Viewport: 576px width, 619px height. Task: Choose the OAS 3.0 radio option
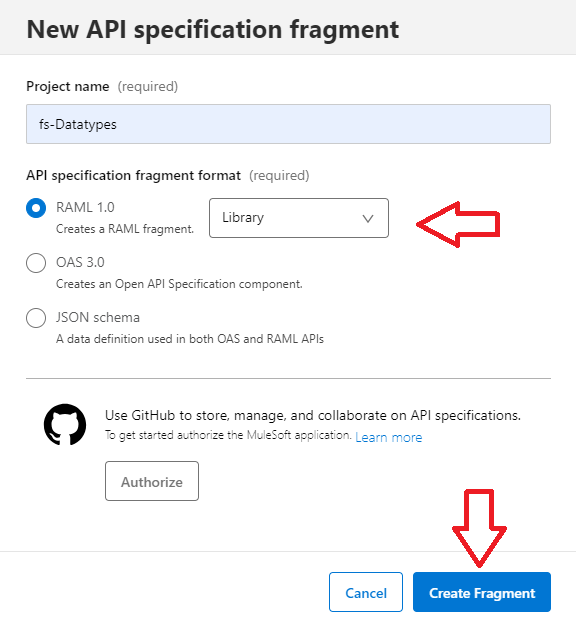36,263
